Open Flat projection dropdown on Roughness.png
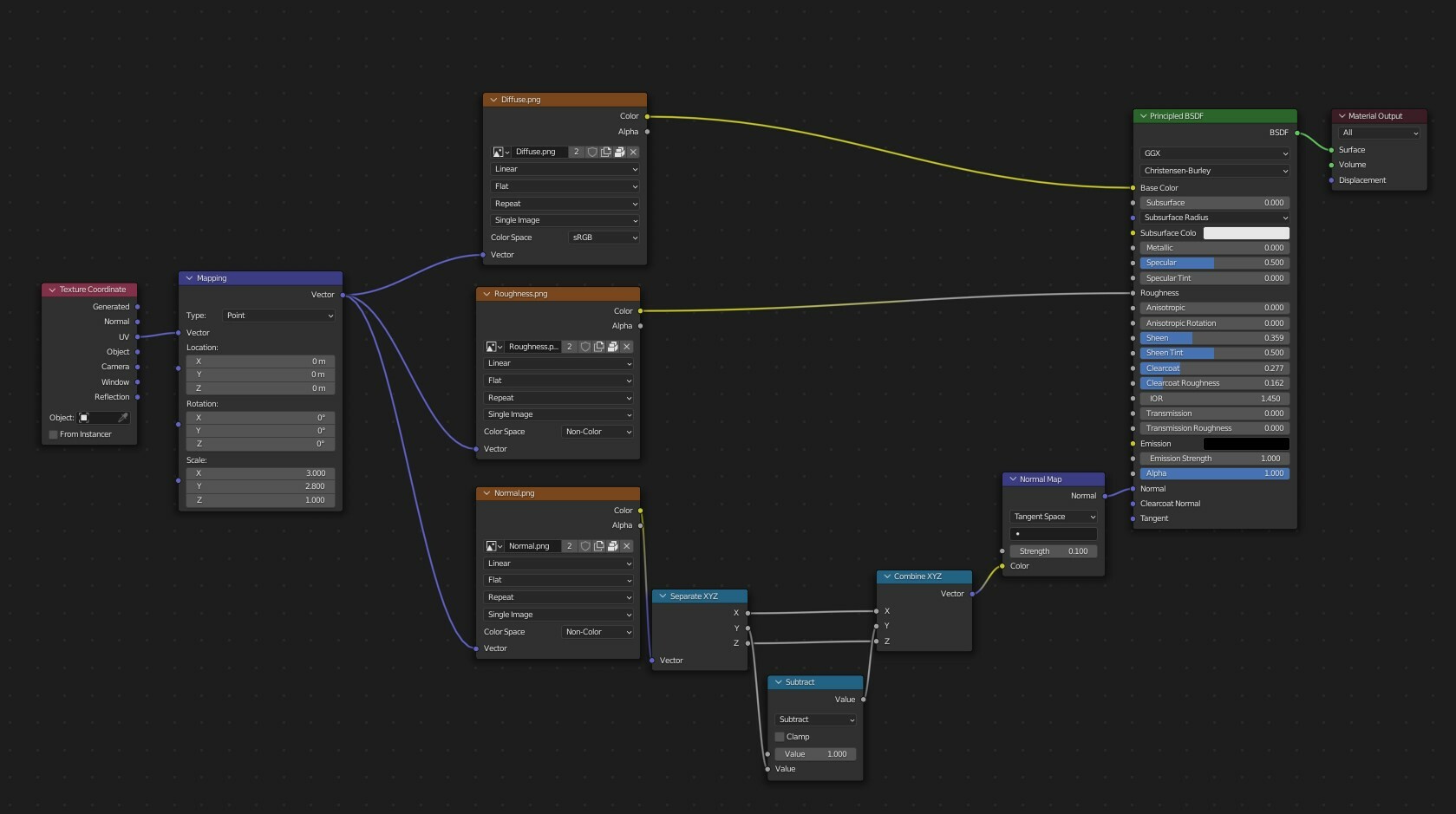 click(x=558, y=381)
